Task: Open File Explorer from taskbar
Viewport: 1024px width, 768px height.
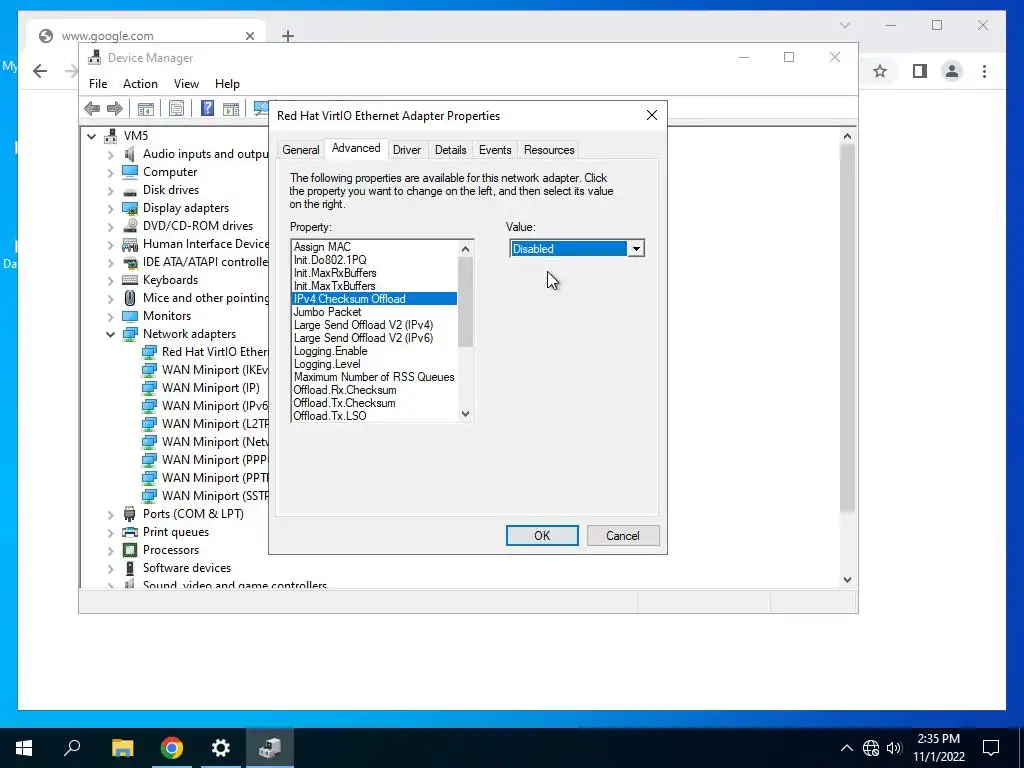Action: (x=122, y=748)
